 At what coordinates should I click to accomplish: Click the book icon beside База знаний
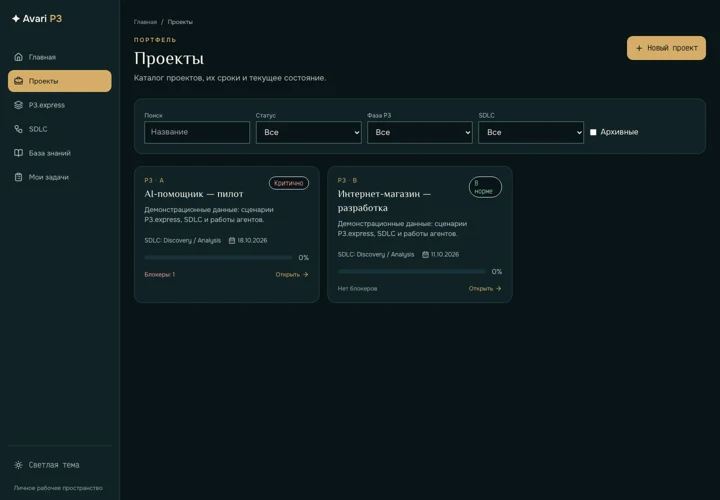(x=18, y=153)
